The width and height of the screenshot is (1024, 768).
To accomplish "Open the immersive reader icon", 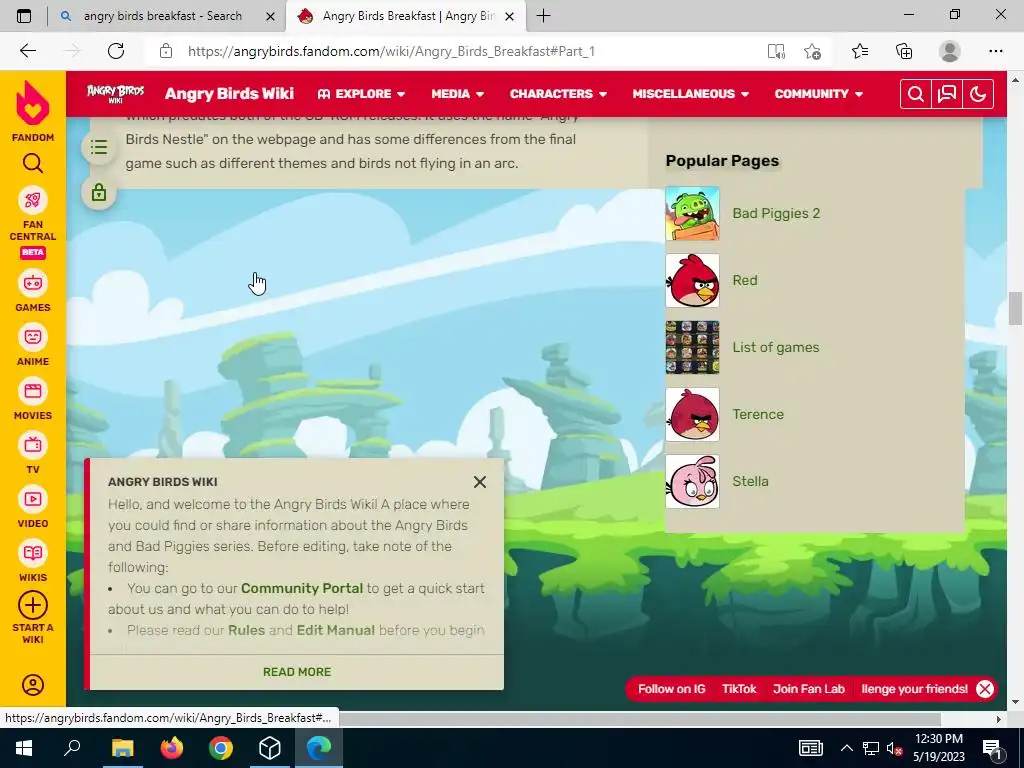I will 776,51.
